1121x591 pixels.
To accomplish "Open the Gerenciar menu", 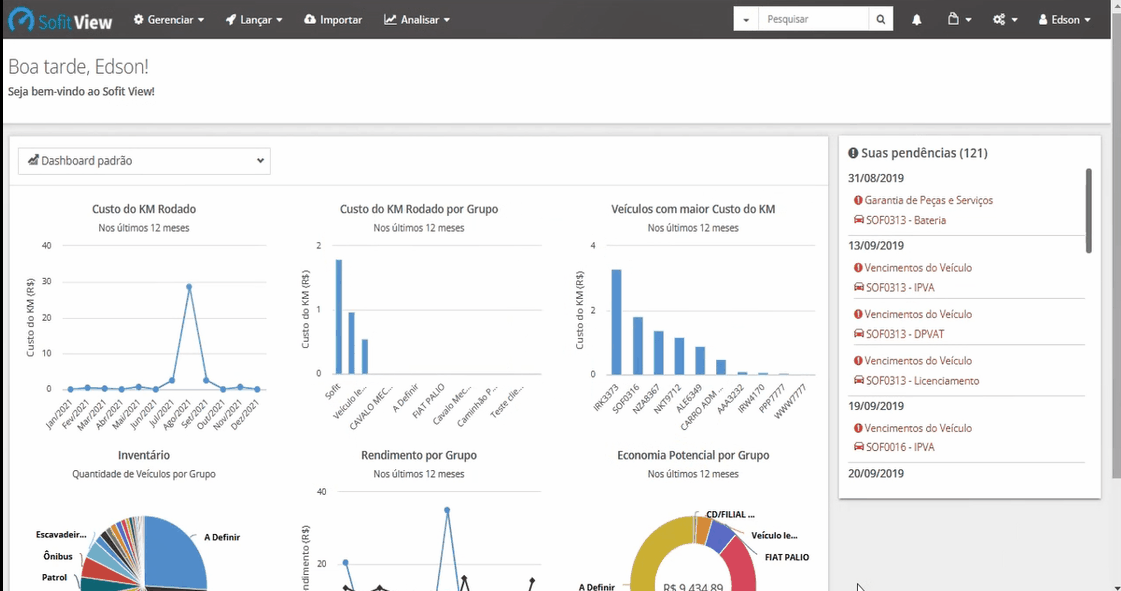I will tap(169, 19).
